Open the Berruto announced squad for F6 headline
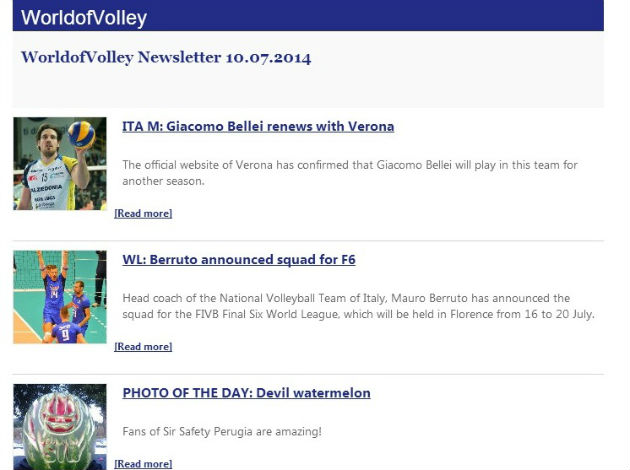This screenshot has width=630, height=470. [238, 260]
